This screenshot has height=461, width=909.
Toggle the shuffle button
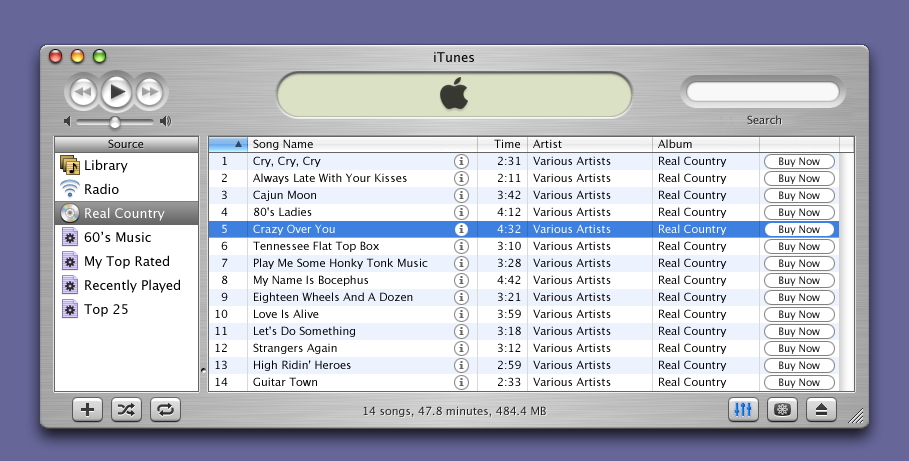point(126,410)
